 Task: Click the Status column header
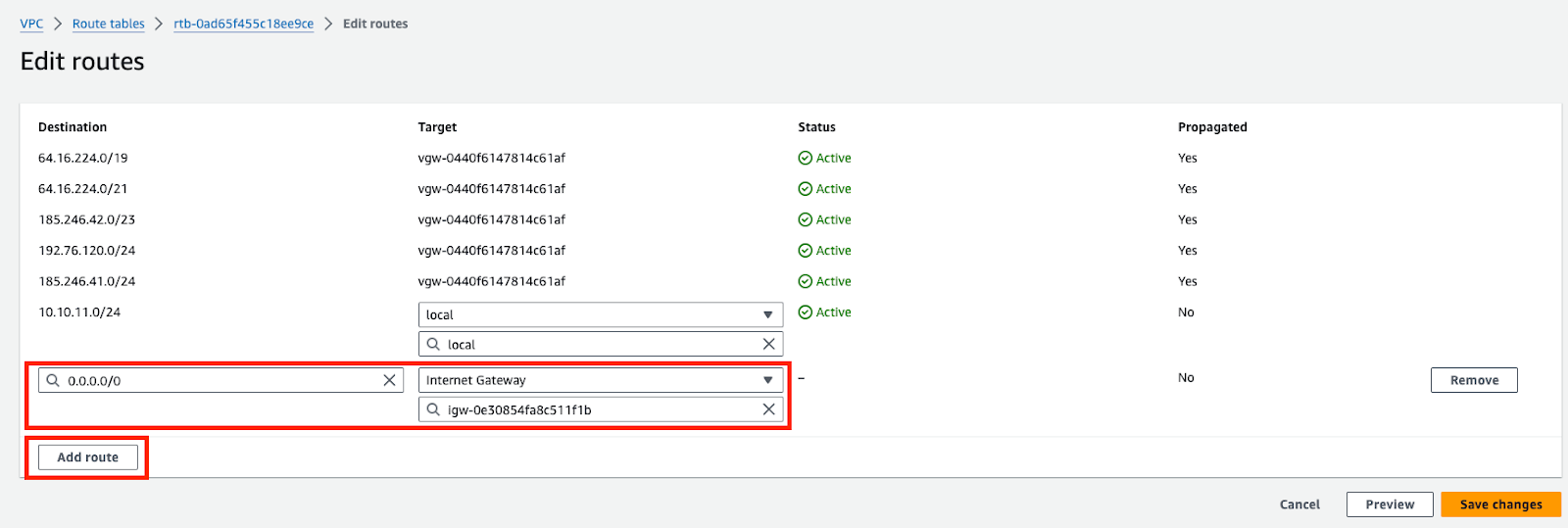coord(816,127)
